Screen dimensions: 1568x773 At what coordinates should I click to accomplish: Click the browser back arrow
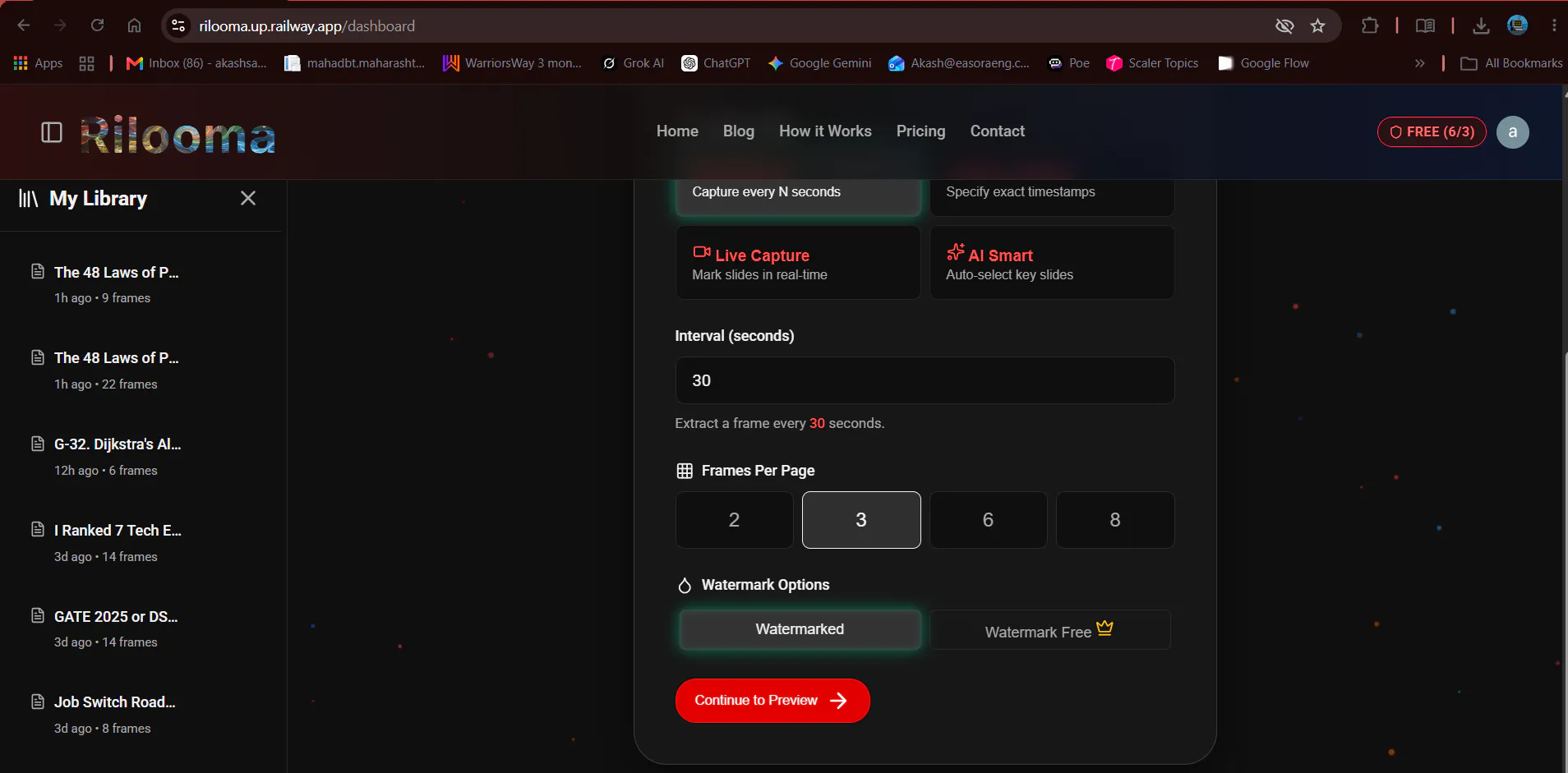(x=23, y=25)
